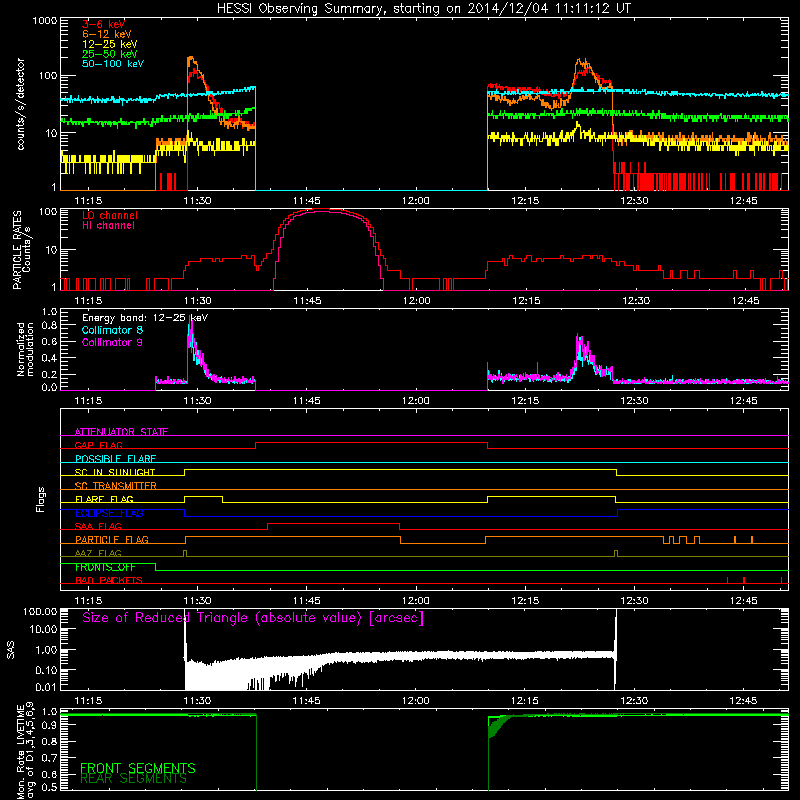Click the 12:15 tick in modulation panel

526,401
